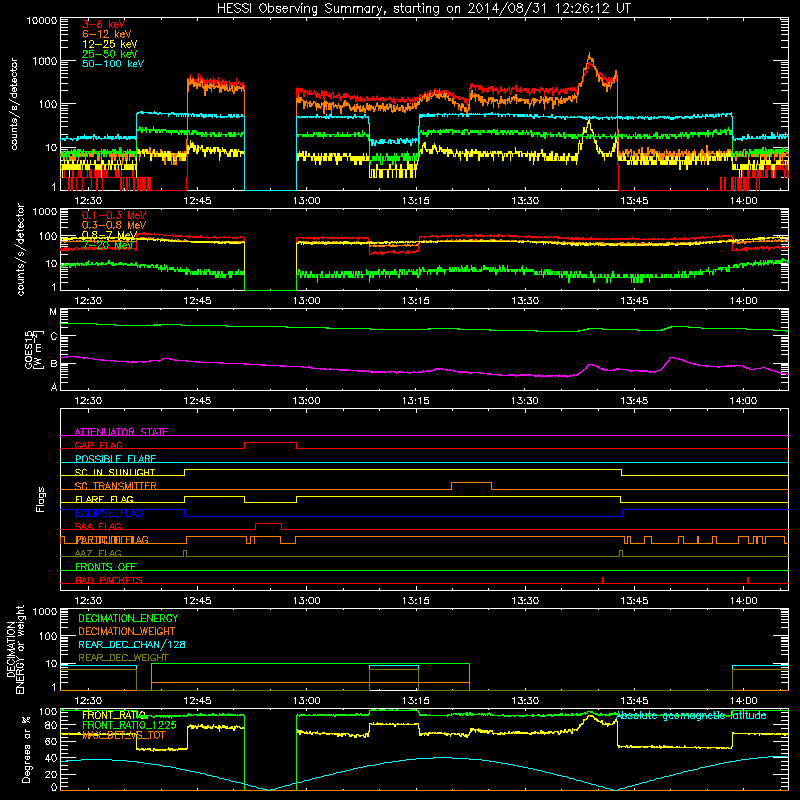
Task: Click 13:30 time label under decimation panel
Action: 524,701
